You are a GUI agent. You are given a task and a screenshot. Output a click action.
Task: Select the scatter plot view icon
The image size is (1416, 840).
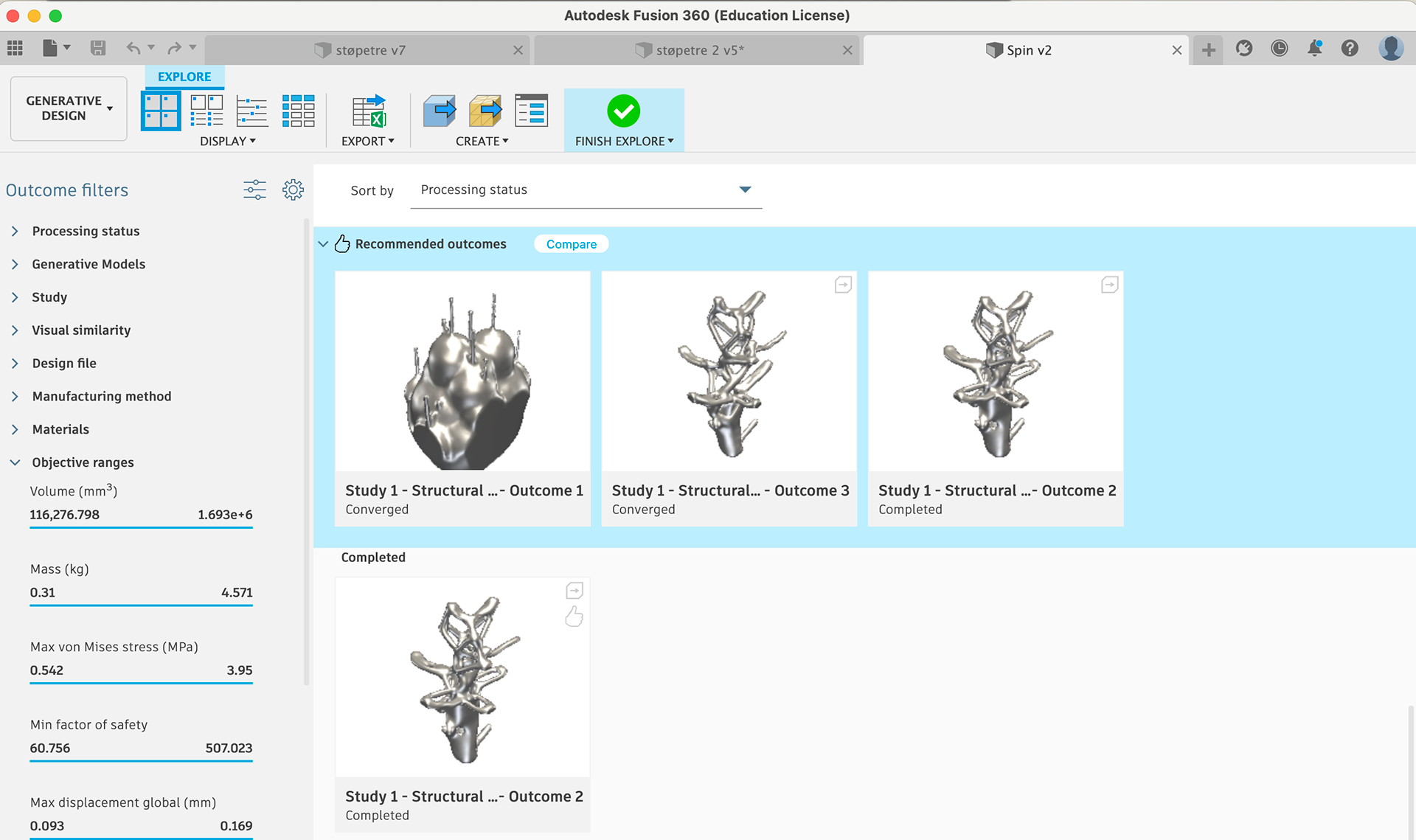point(252,111)
